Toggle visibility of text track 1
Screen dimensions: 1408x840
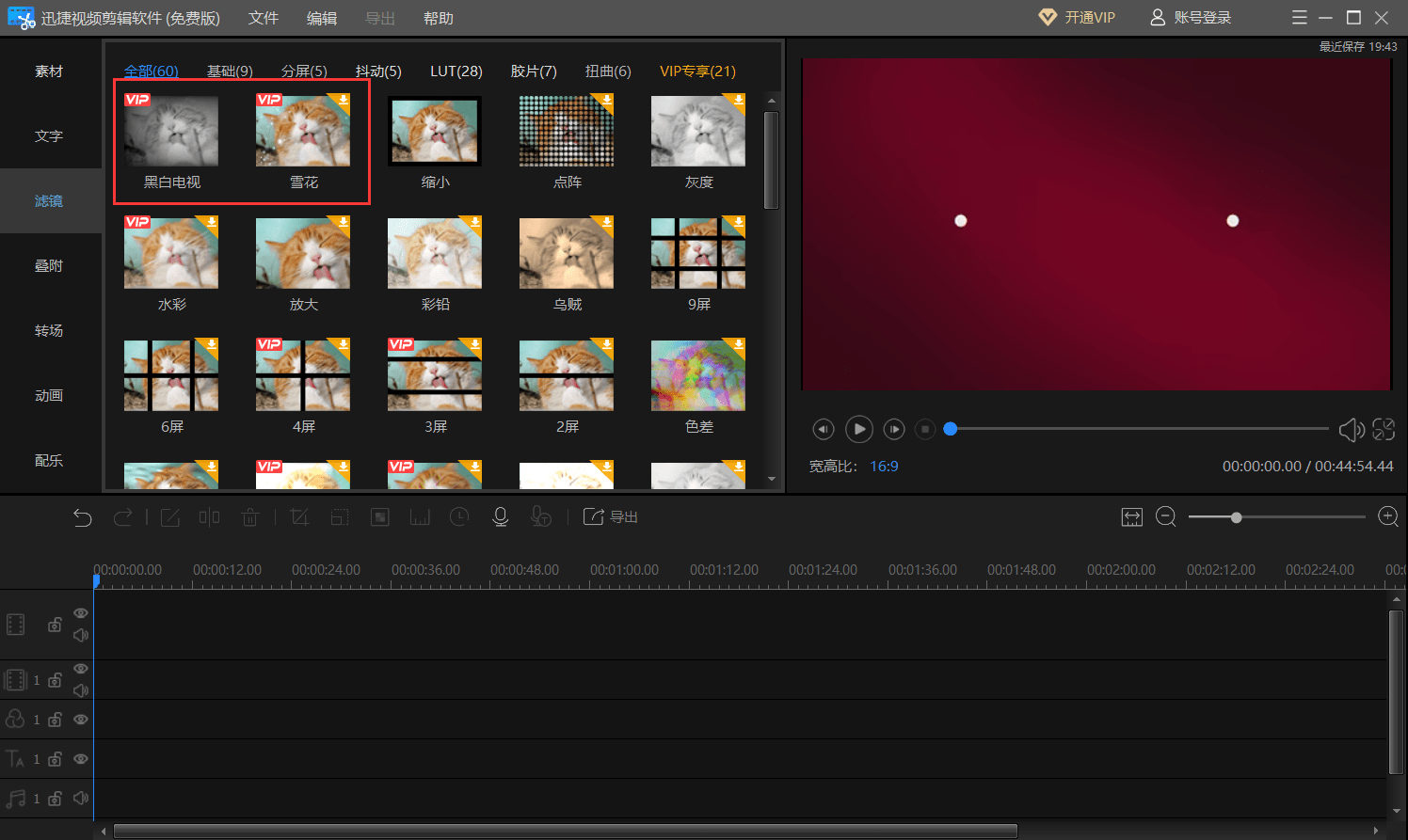[x=81, y=759]
